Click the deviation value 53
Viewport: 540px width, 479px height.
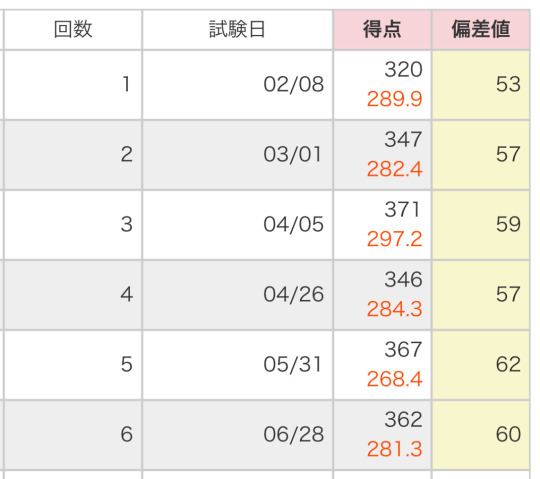click(x=508, y=84)
